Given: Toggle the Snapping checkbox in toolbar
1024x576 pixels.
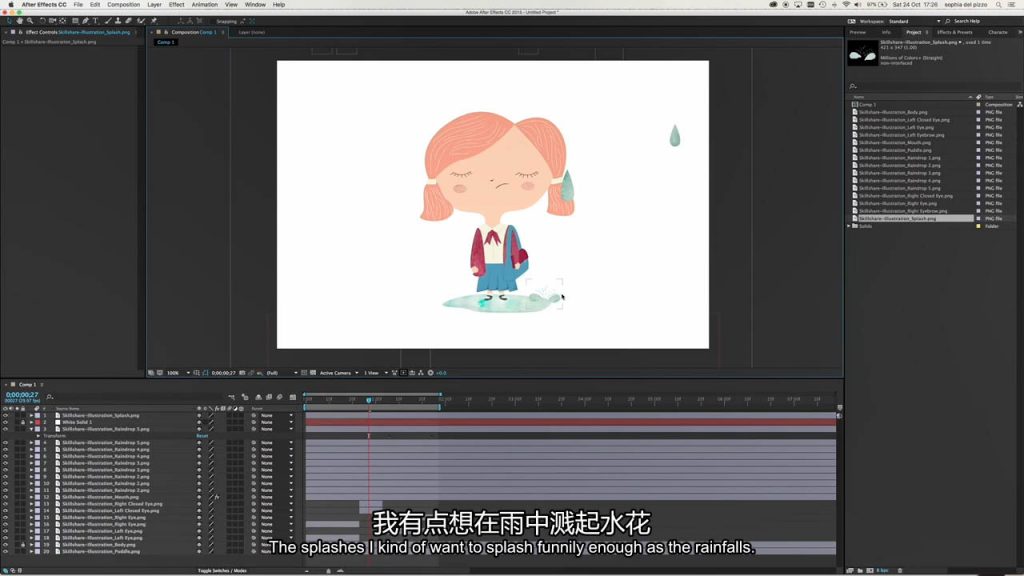Looking at the screenshot, I should click(226, 21).
